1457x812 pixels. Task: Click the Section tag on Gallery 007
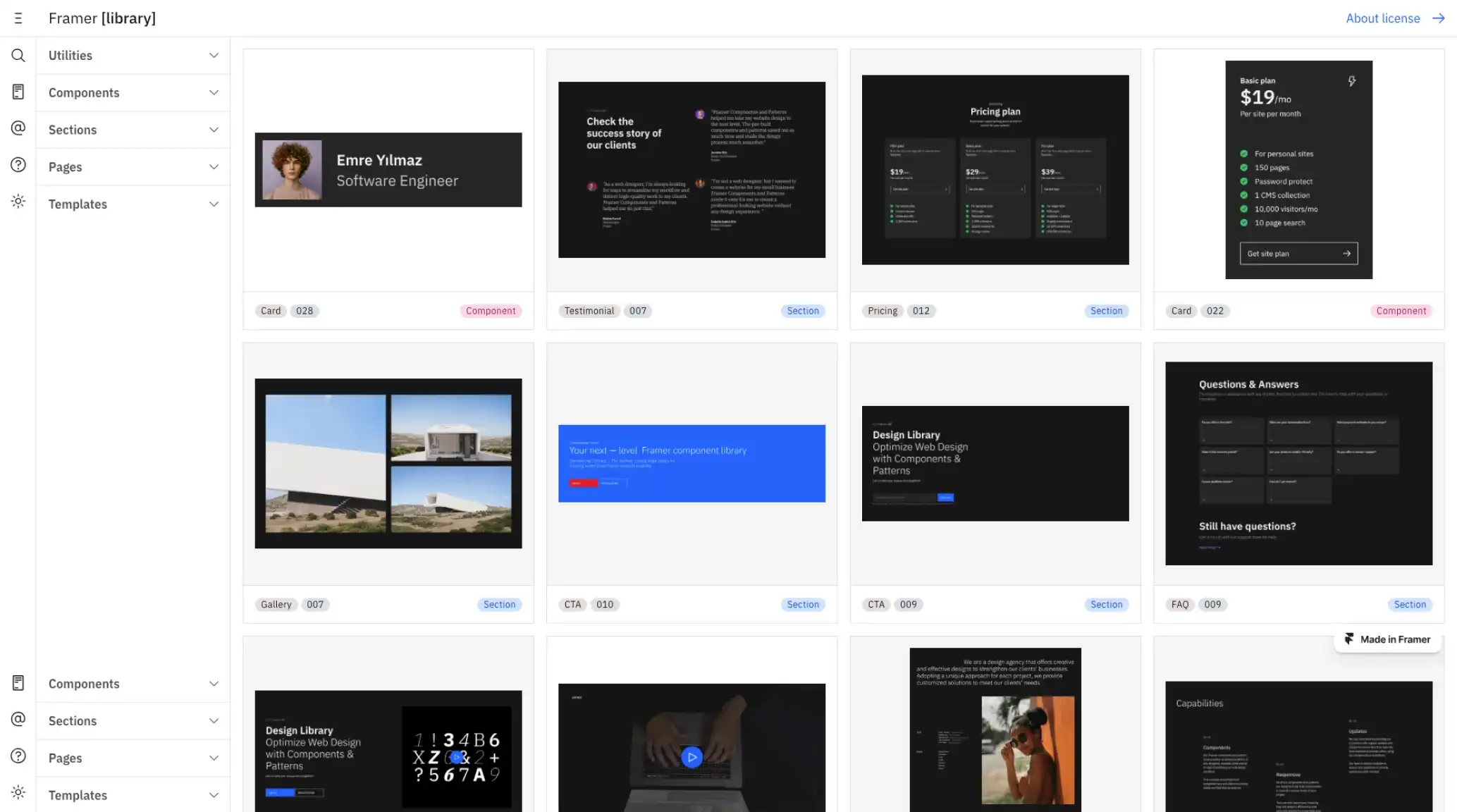pos(499,605)
